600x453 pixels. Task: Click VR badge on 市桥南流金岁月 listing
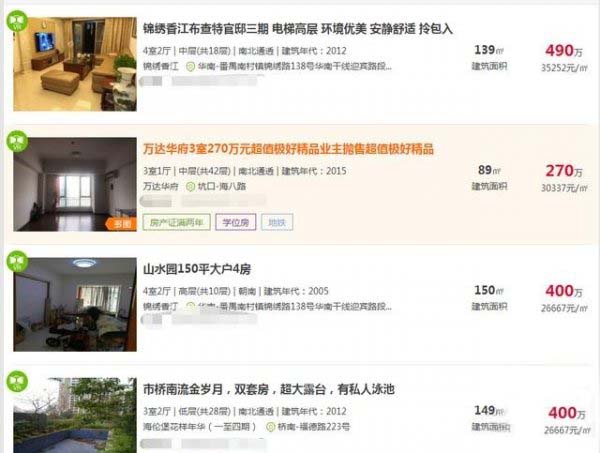(x=17, y=381)
